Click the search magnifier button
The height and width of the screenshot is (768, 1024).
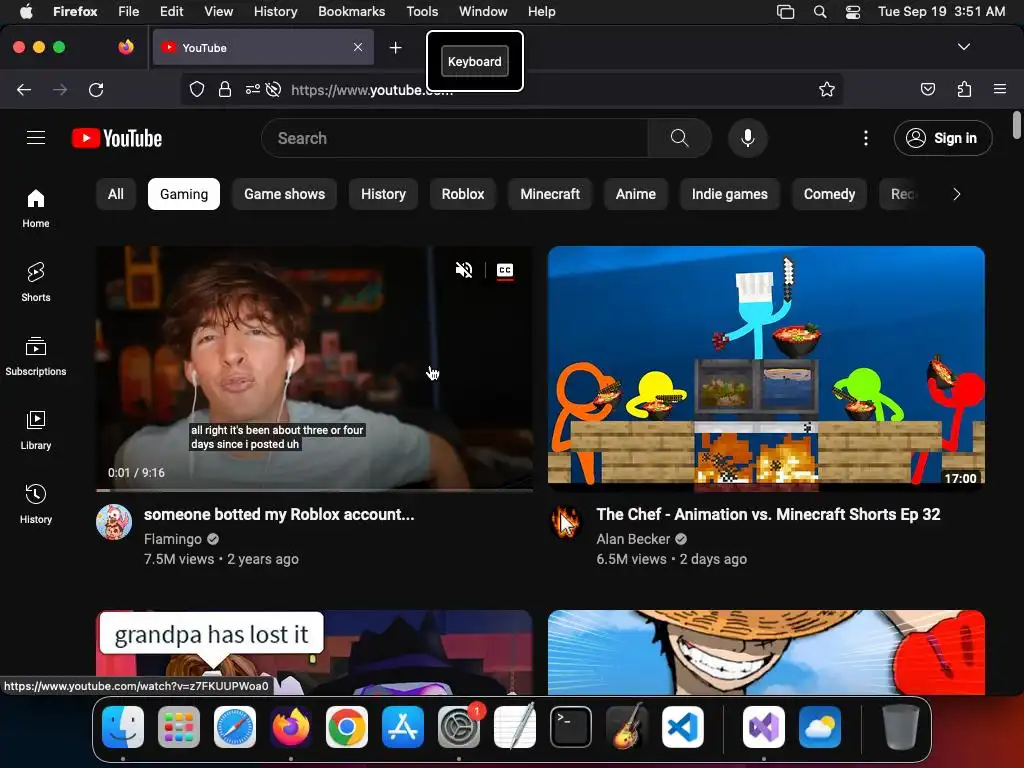coord(679,138)
